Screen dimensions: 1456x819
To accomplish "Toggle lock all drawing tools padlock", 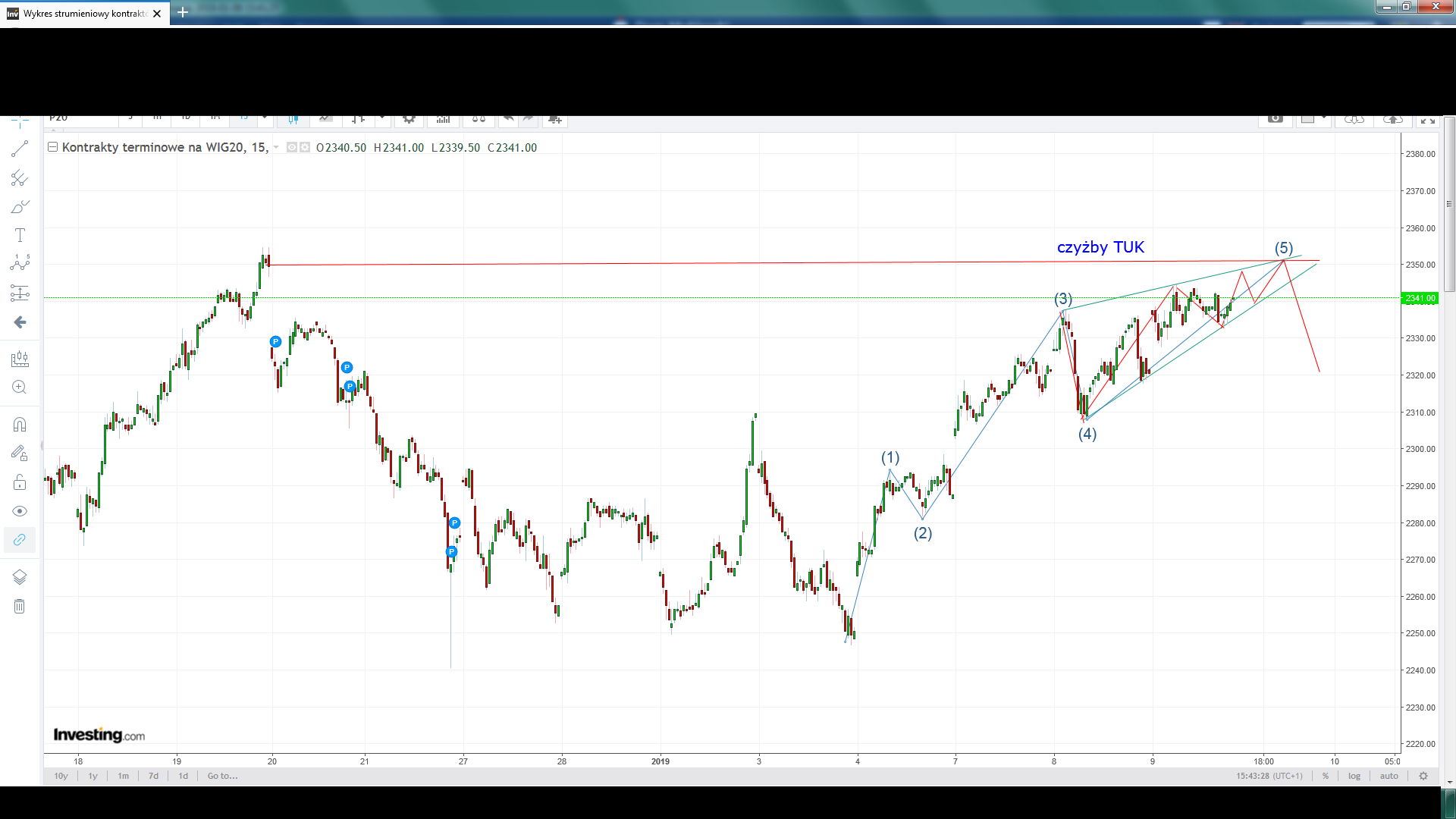I will (x=20, y=482).
